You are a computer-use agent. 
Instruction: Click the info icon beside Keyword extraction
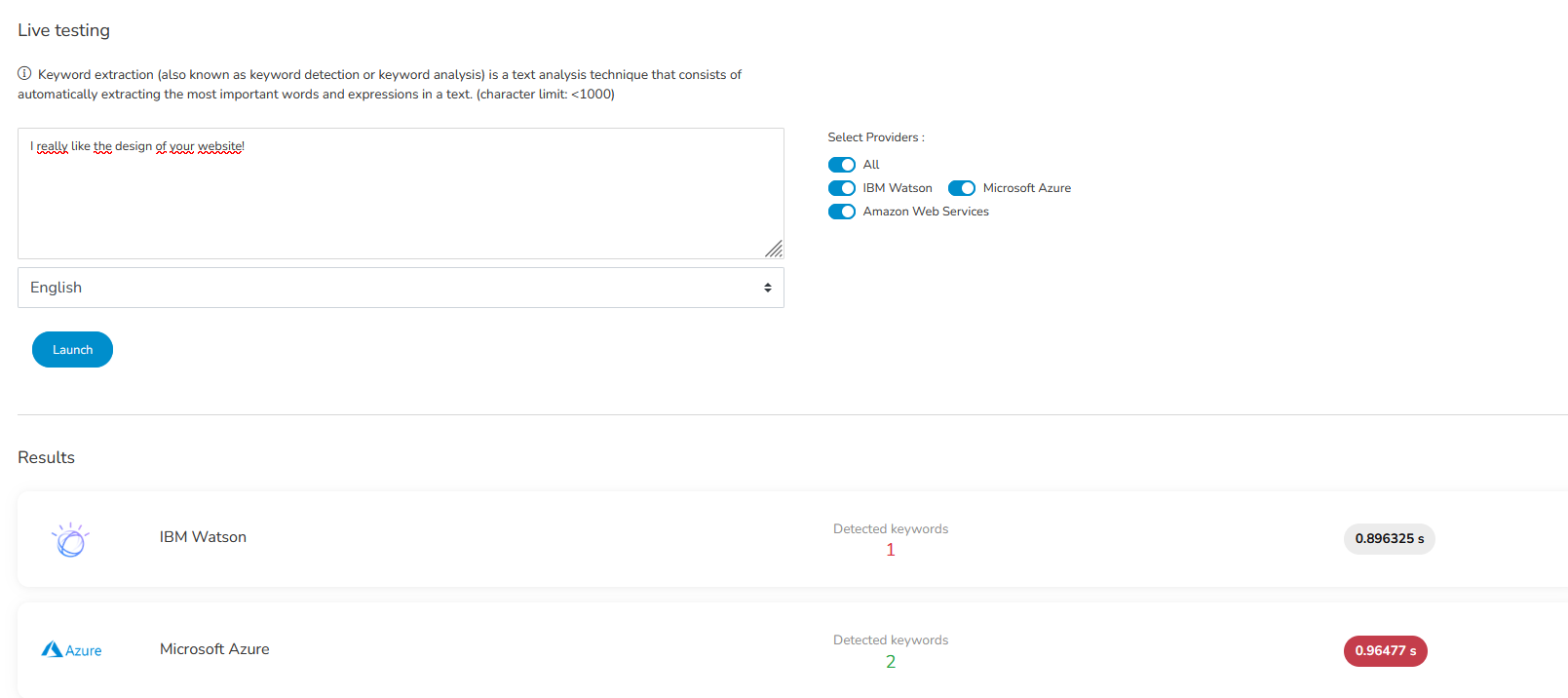click(24, 74)
